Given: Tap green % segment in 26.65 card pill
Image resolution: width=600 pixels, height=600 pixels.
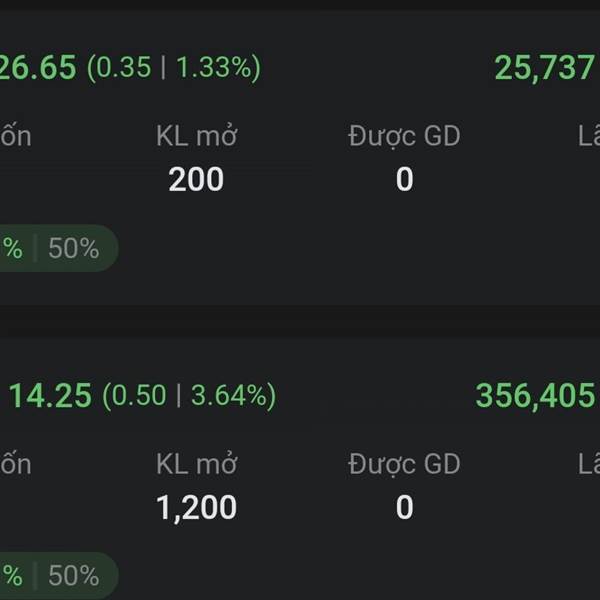Looking at the screenshot, I should [11, 249].
